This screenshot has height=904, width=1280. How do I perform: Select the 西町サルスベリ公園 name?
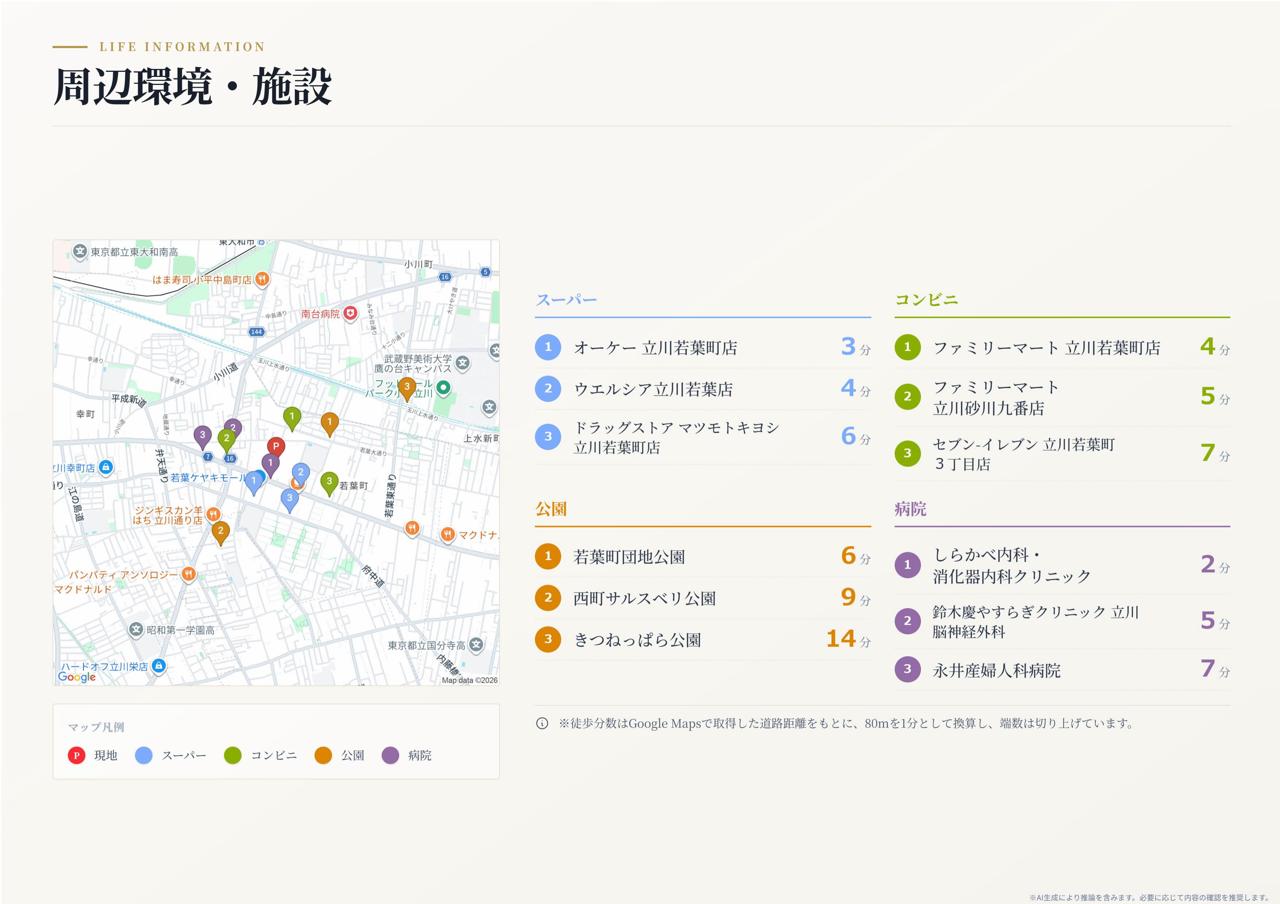point(645,598)
